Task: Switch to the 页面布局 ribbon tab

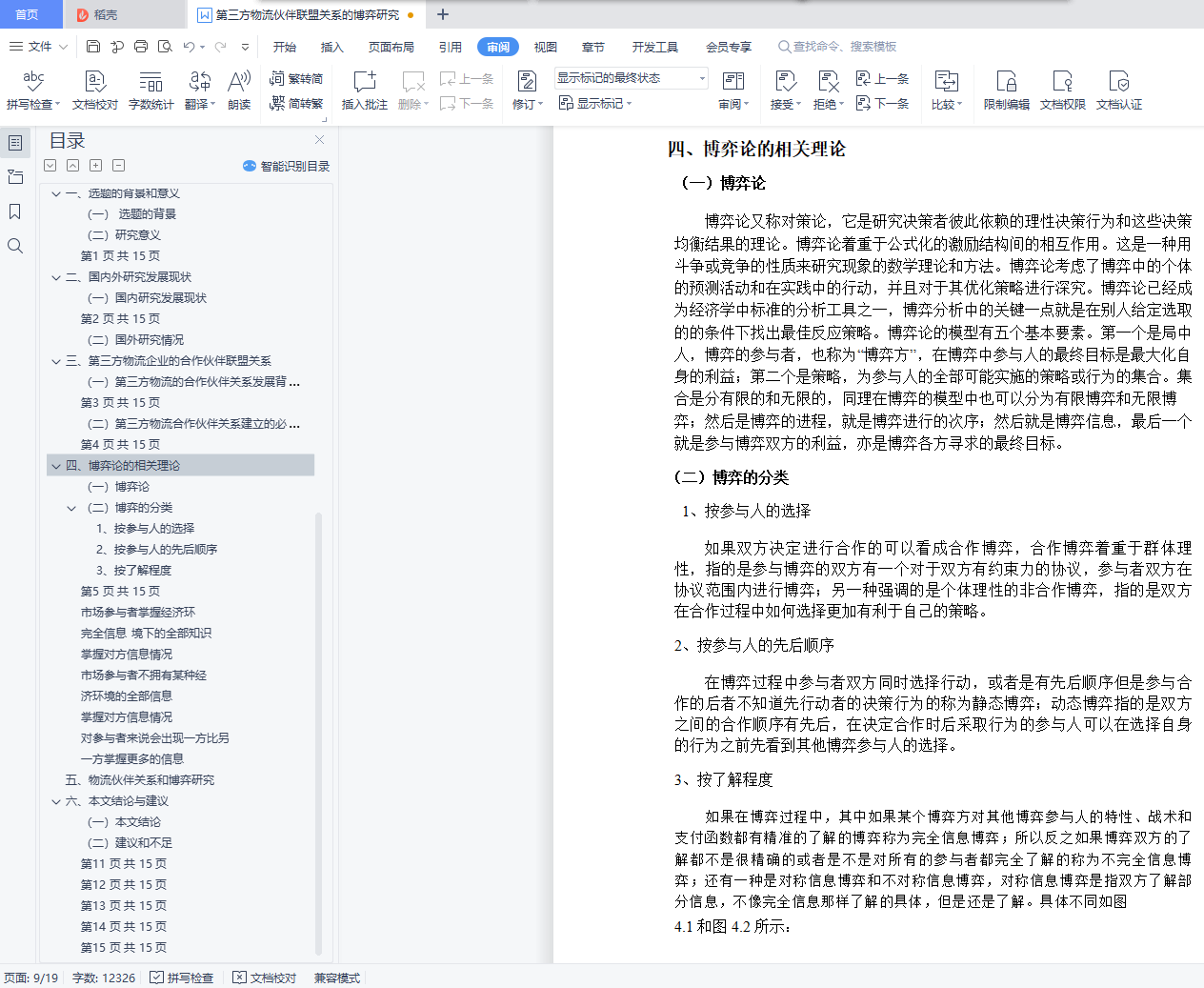Action: (x=391, y=47)
